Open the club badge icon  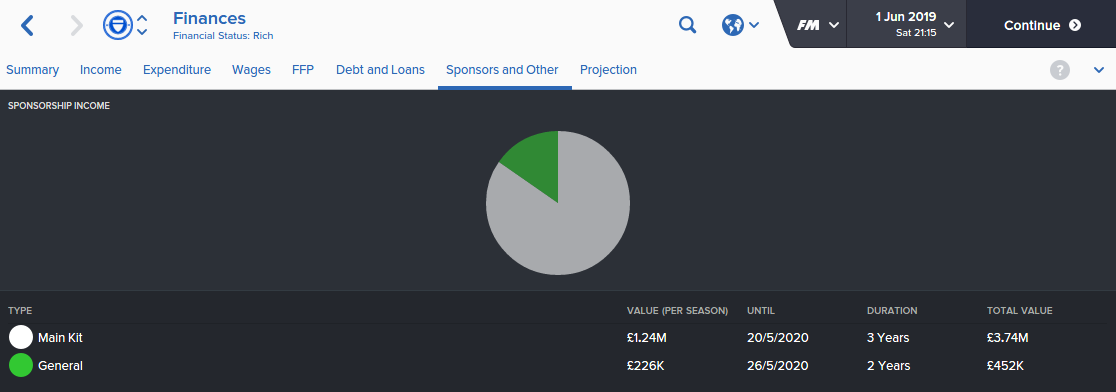pyautogui.click(x=117, y=26)
